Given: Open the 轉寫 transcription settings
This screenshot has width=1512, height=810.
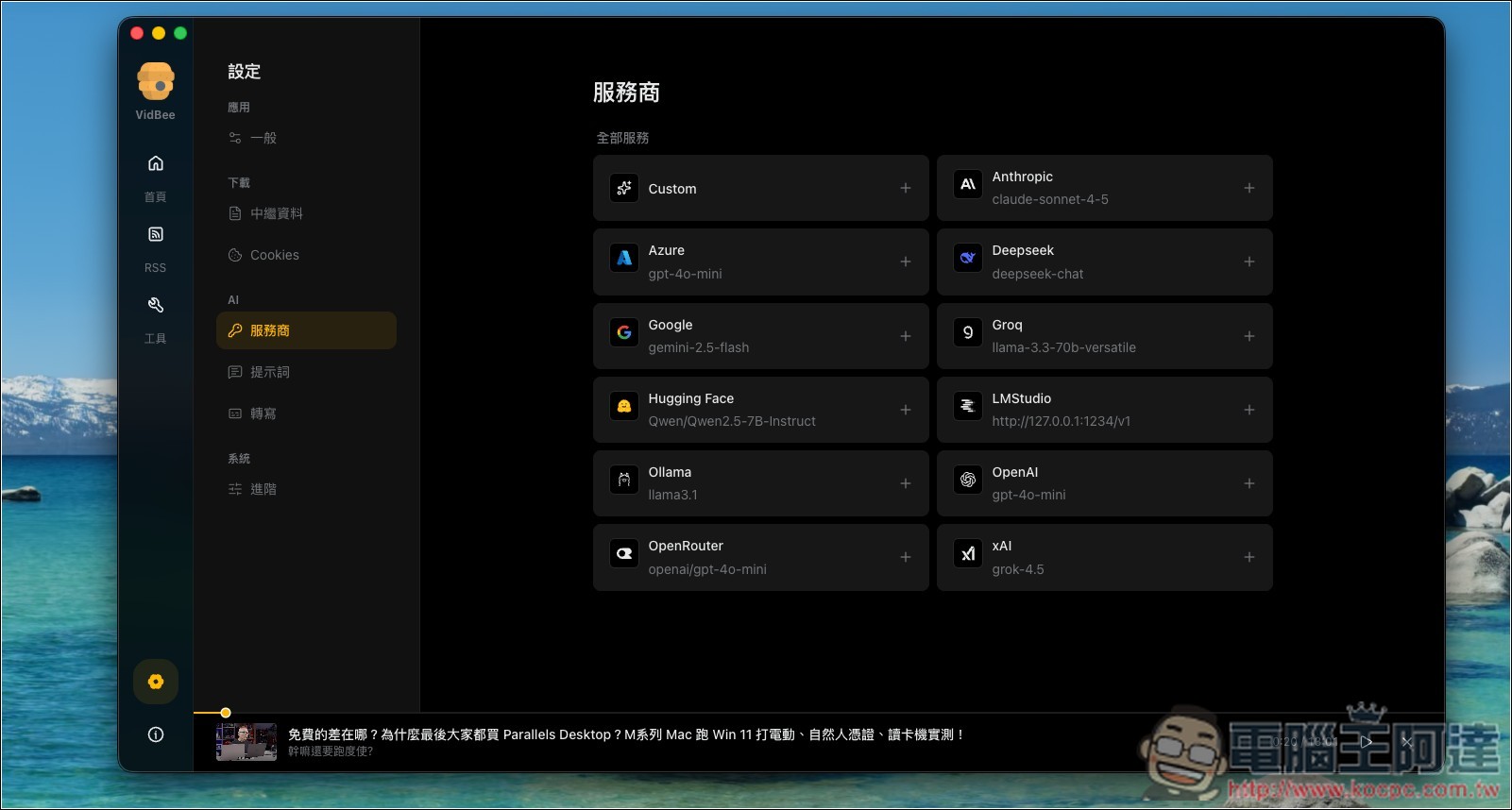Looking at the screenshot, I should [306, 413].
